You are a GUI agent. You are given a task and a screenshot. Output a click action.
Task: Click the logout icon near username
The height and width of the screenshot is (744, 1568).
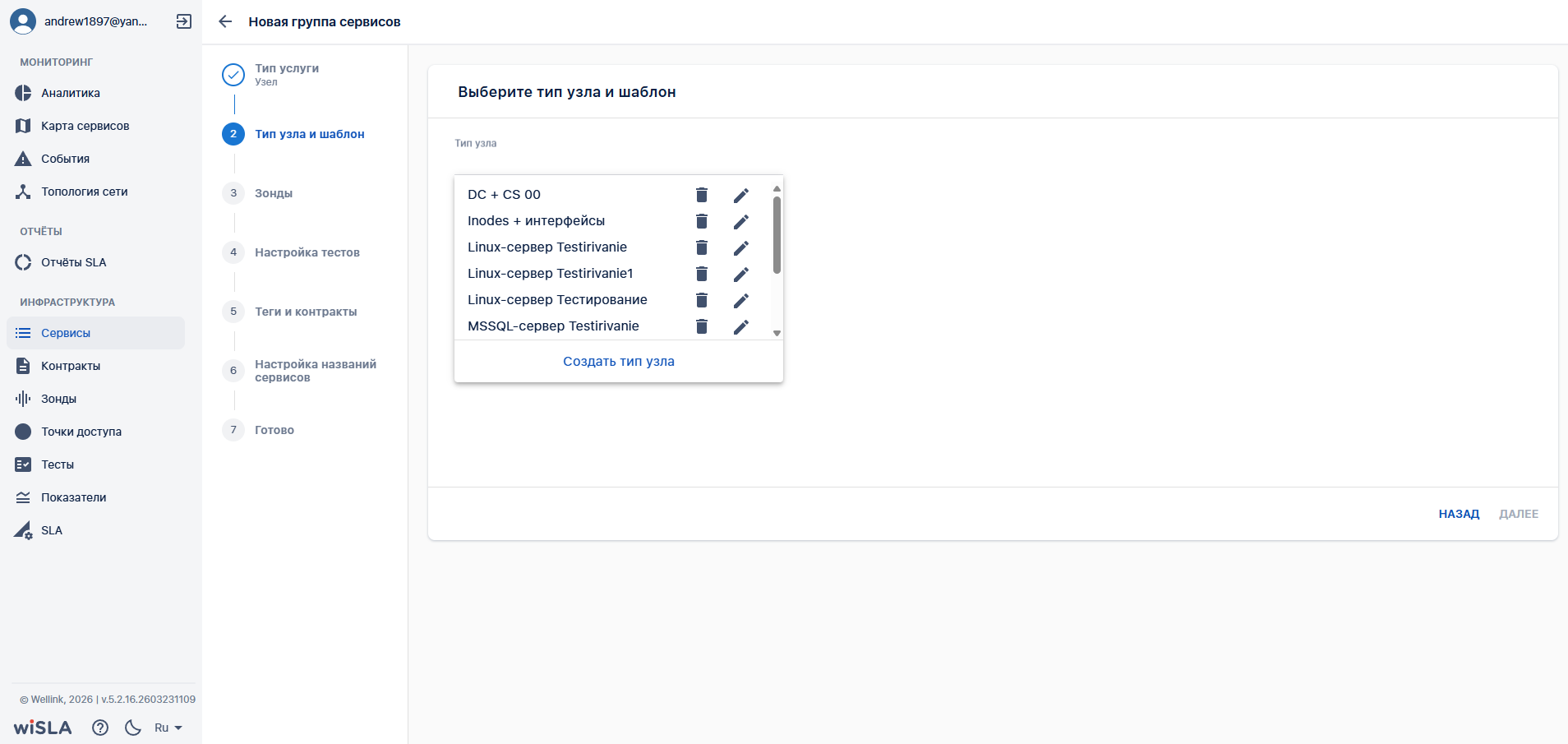[184, 21]
